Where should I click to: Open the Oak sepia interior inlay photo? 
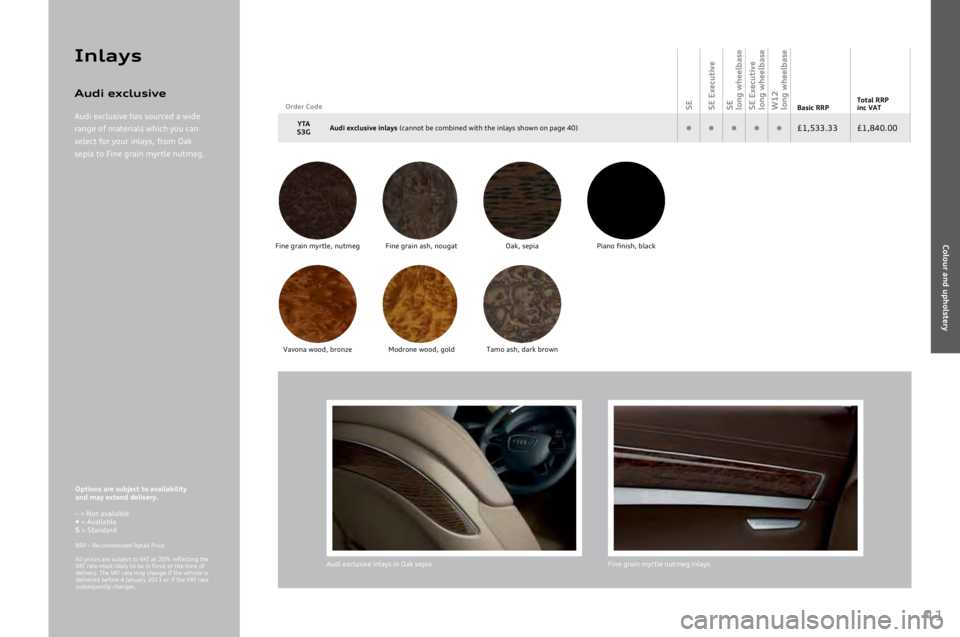(454, 478)
